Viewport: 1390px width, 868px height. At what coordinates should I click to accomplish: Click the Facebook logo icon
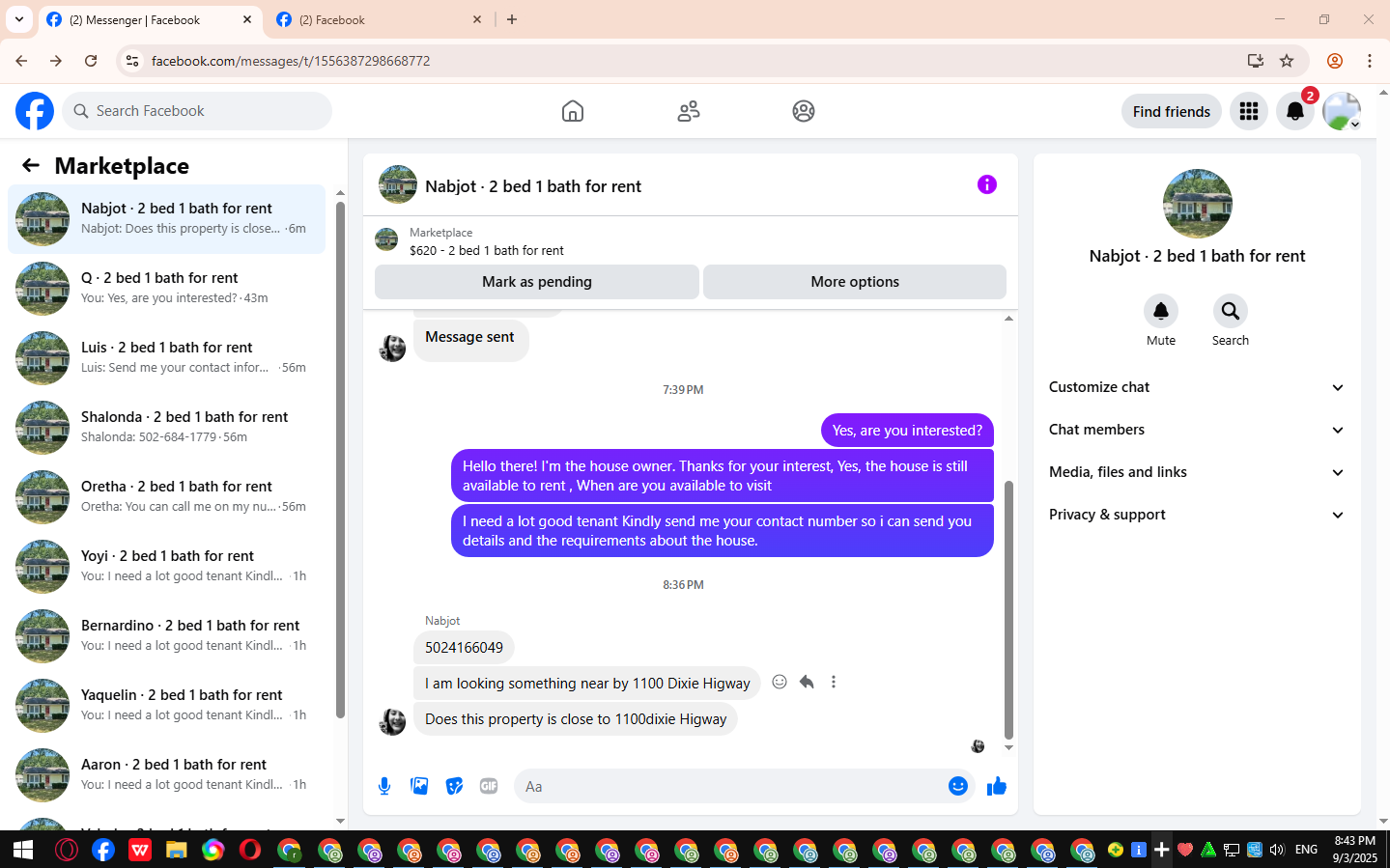click(x=35, y=111)
